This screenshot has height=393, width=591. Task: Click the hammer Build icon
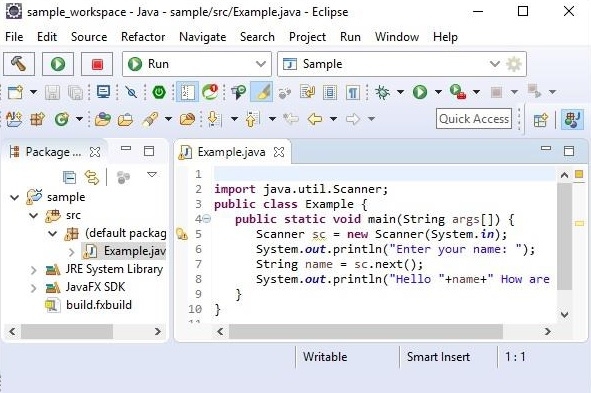click(19, 64)
